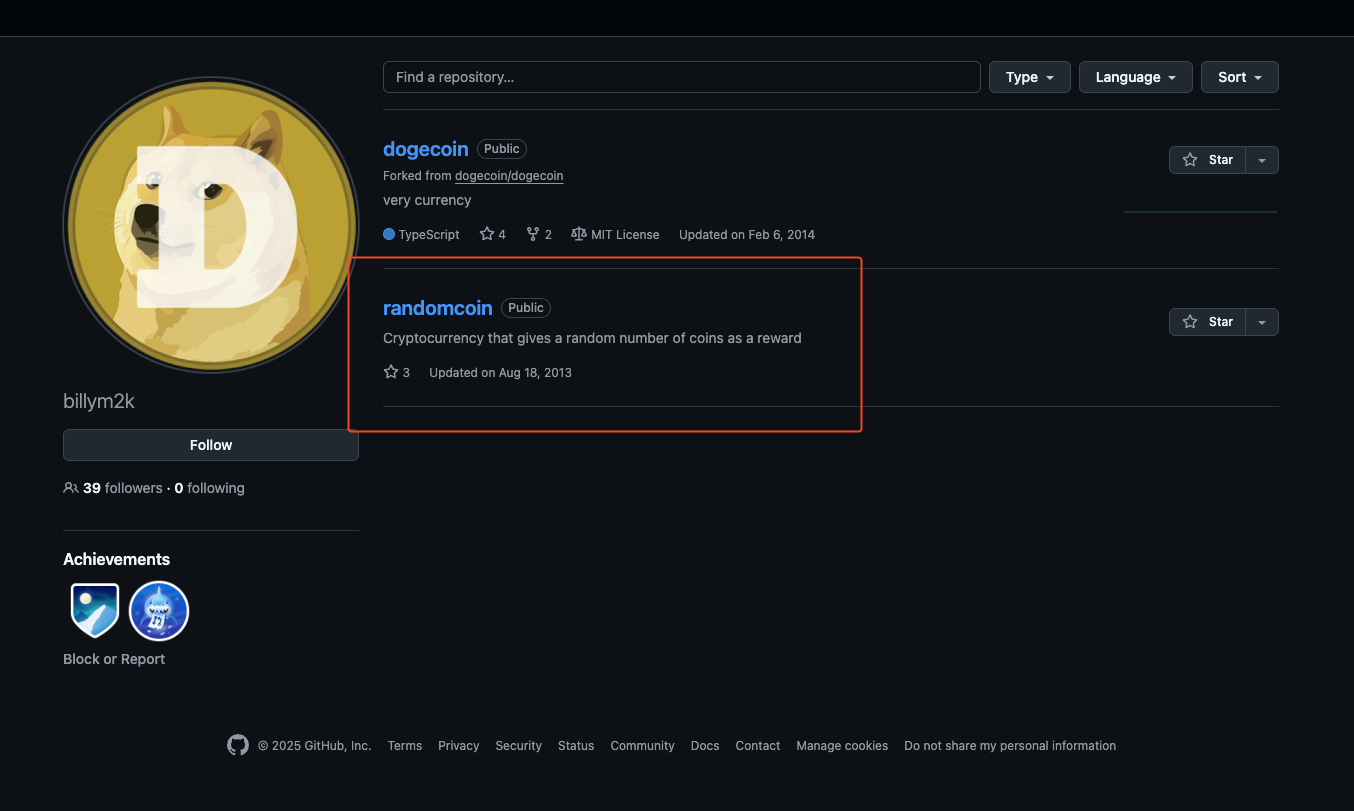Star the dogecoin repository
Image resolution: width=1354 pixels, height=811 pixels.
(1207, 159)
